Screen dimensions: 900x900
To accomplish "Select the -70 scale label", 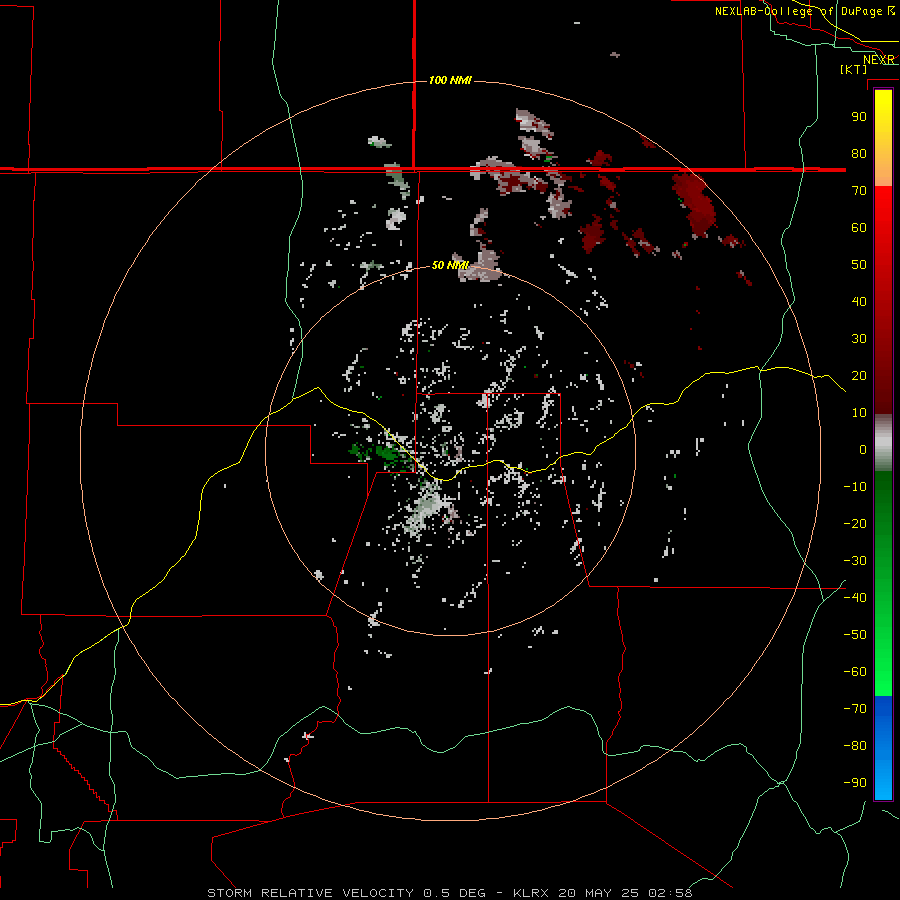I will coord(855,708).
